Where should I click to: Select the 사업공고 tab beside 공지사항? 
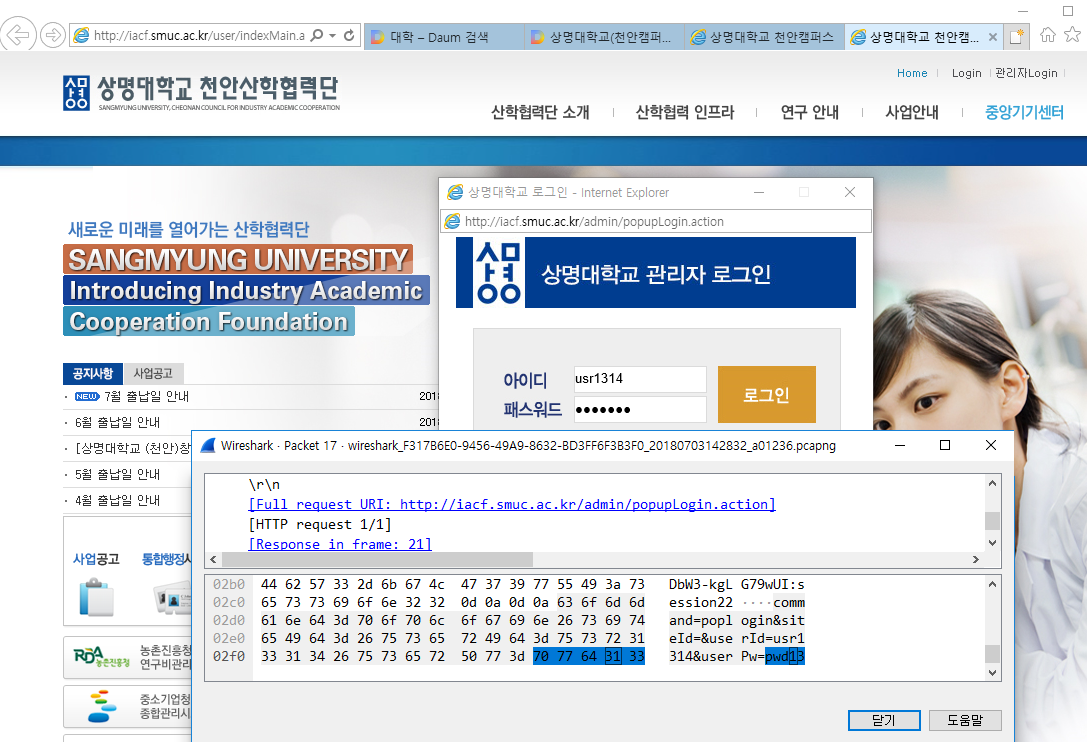click(x=153, y=374)
